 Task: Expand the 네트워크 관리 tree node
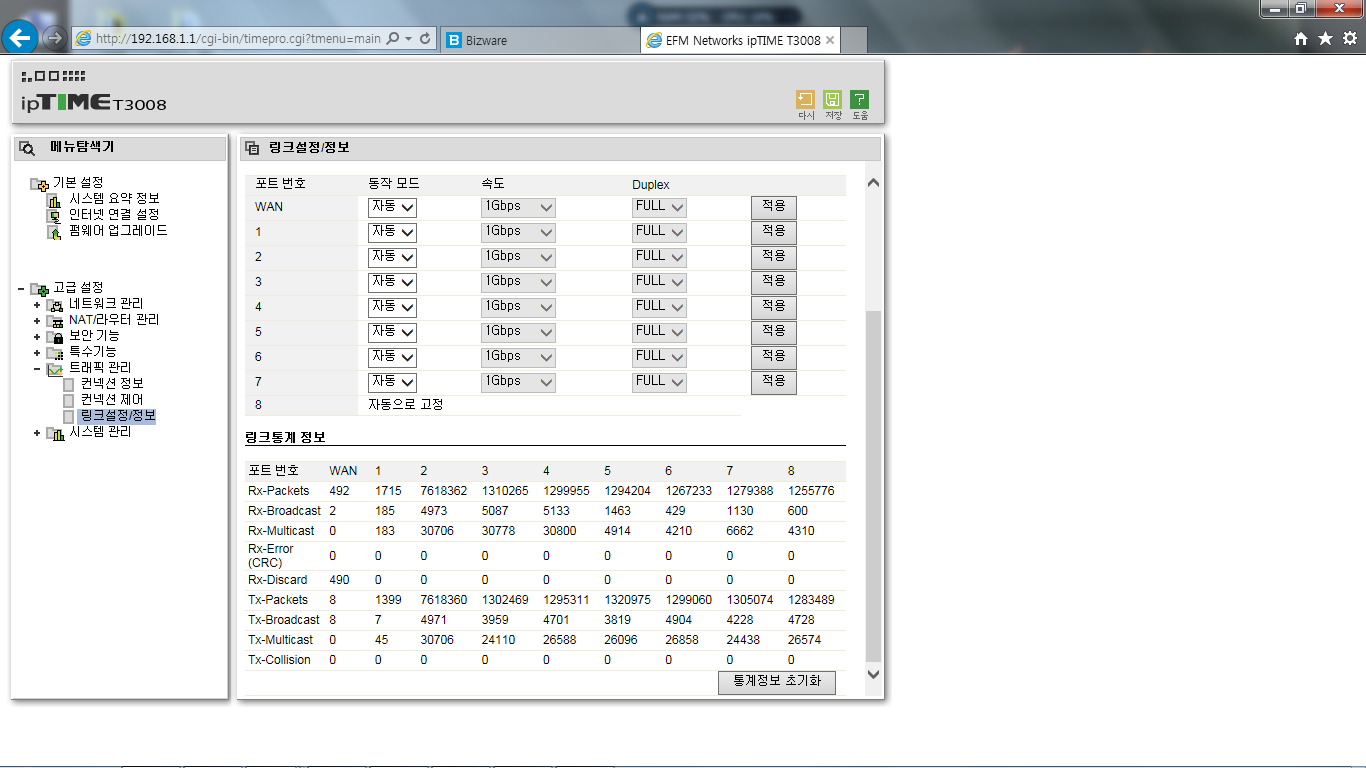click(37, 304)
